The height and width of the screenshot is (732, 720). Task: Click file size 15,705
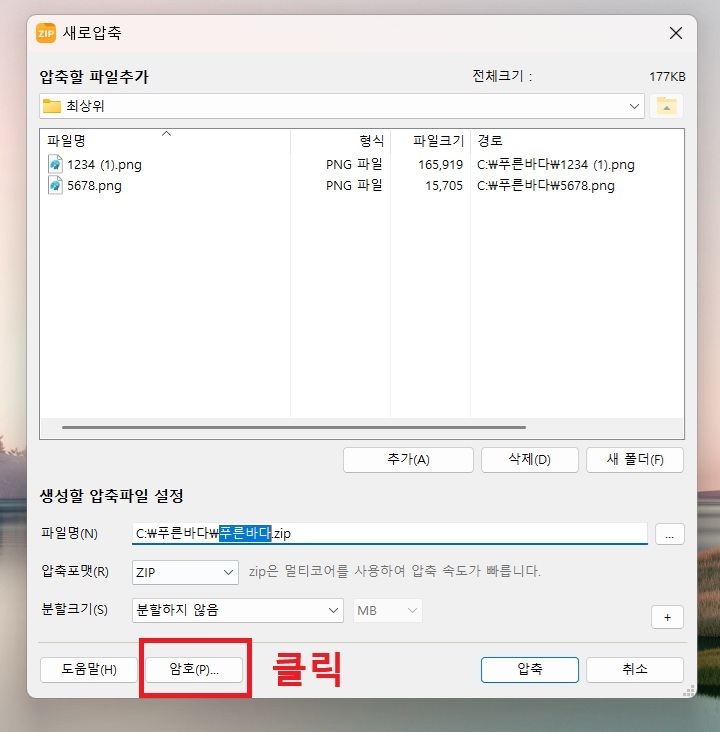point(444,186)
